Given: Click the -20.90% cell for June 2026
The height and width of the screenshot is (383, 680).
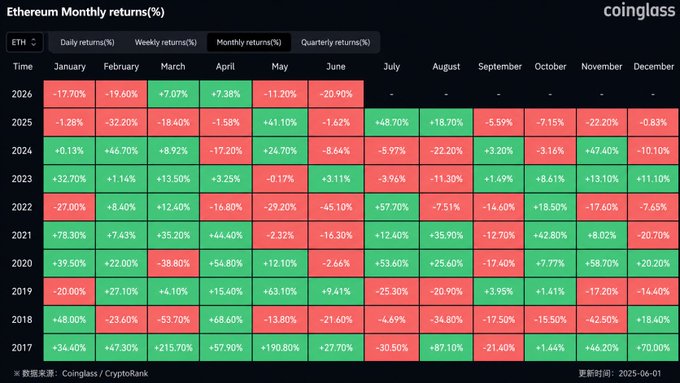Looking at the screenshot, I should pos(336,94).
